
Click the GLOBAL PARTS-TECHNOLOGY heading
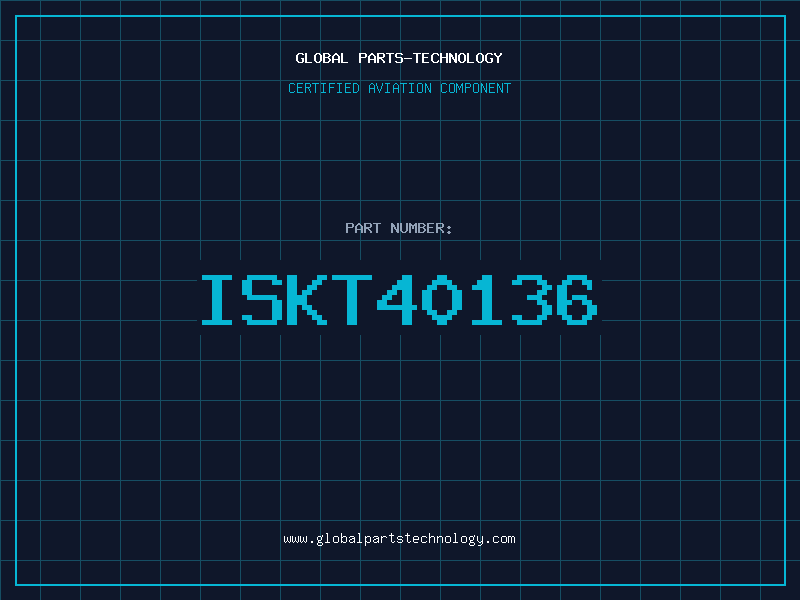pyautogui.click(x=399, y=58)
